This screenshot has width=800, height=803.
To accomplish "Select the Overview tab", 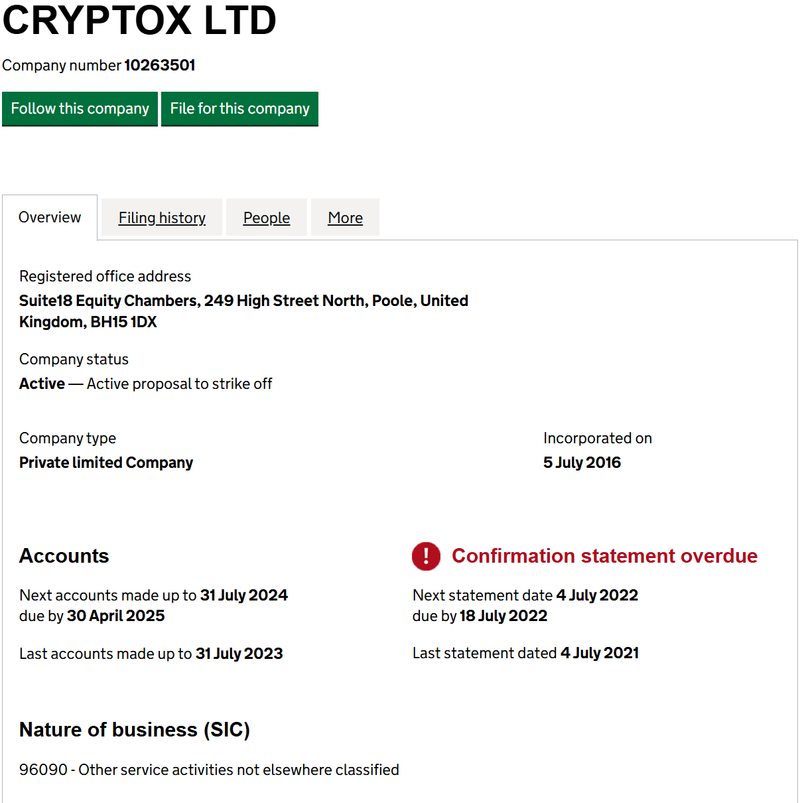I will pos(50,217).
